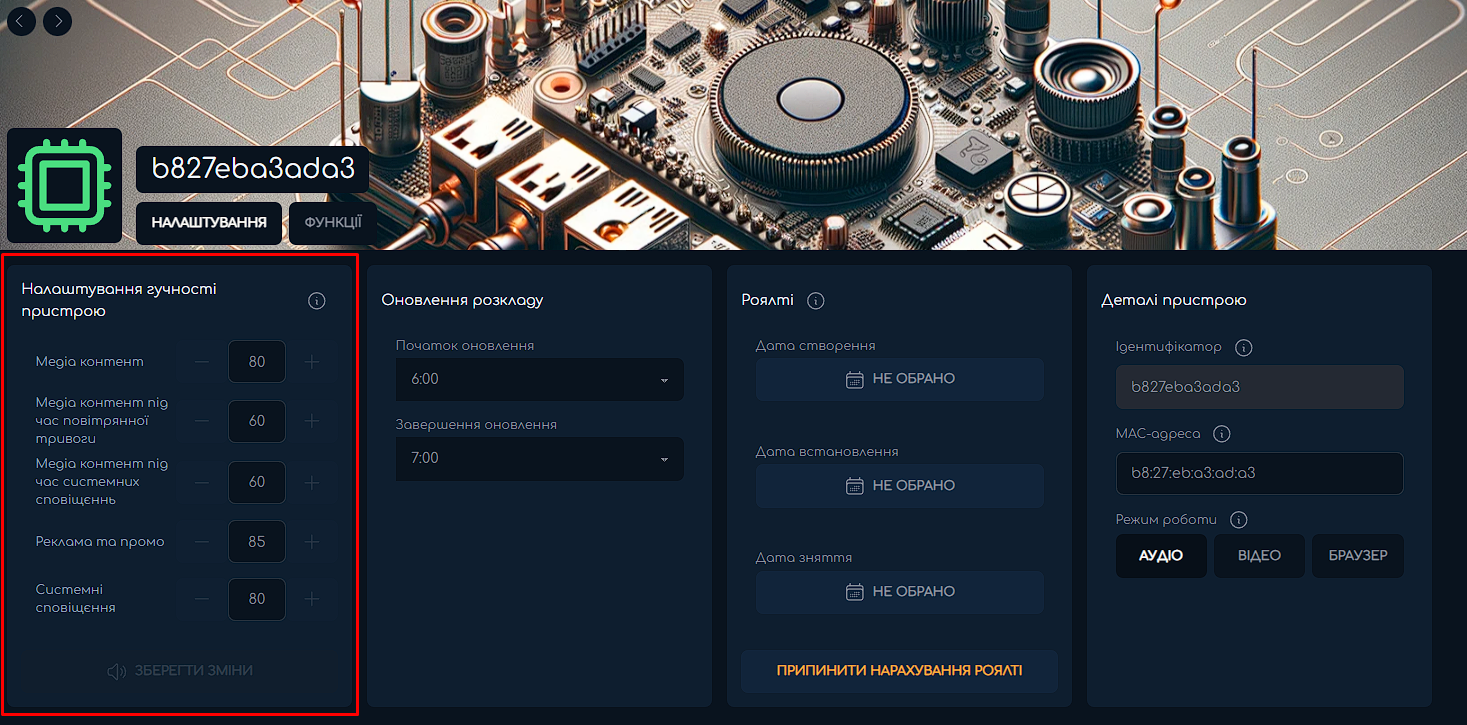Click the Оновлення розкладу heading
This screenshot has width=1467, height=725.
point(462,301)
